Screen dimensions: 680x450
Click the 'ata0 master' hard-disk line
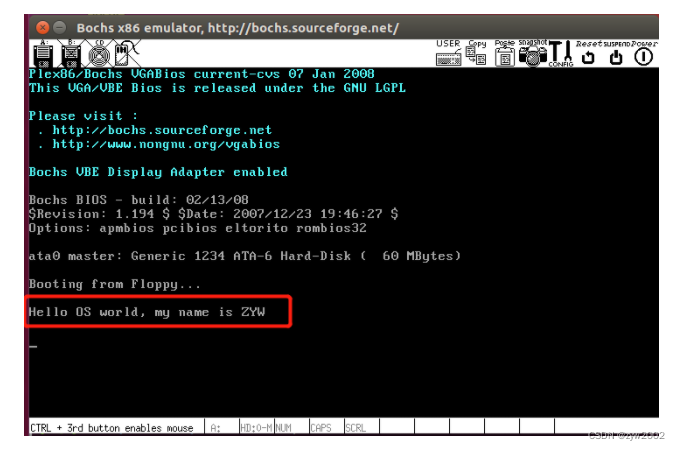point(245,256)
